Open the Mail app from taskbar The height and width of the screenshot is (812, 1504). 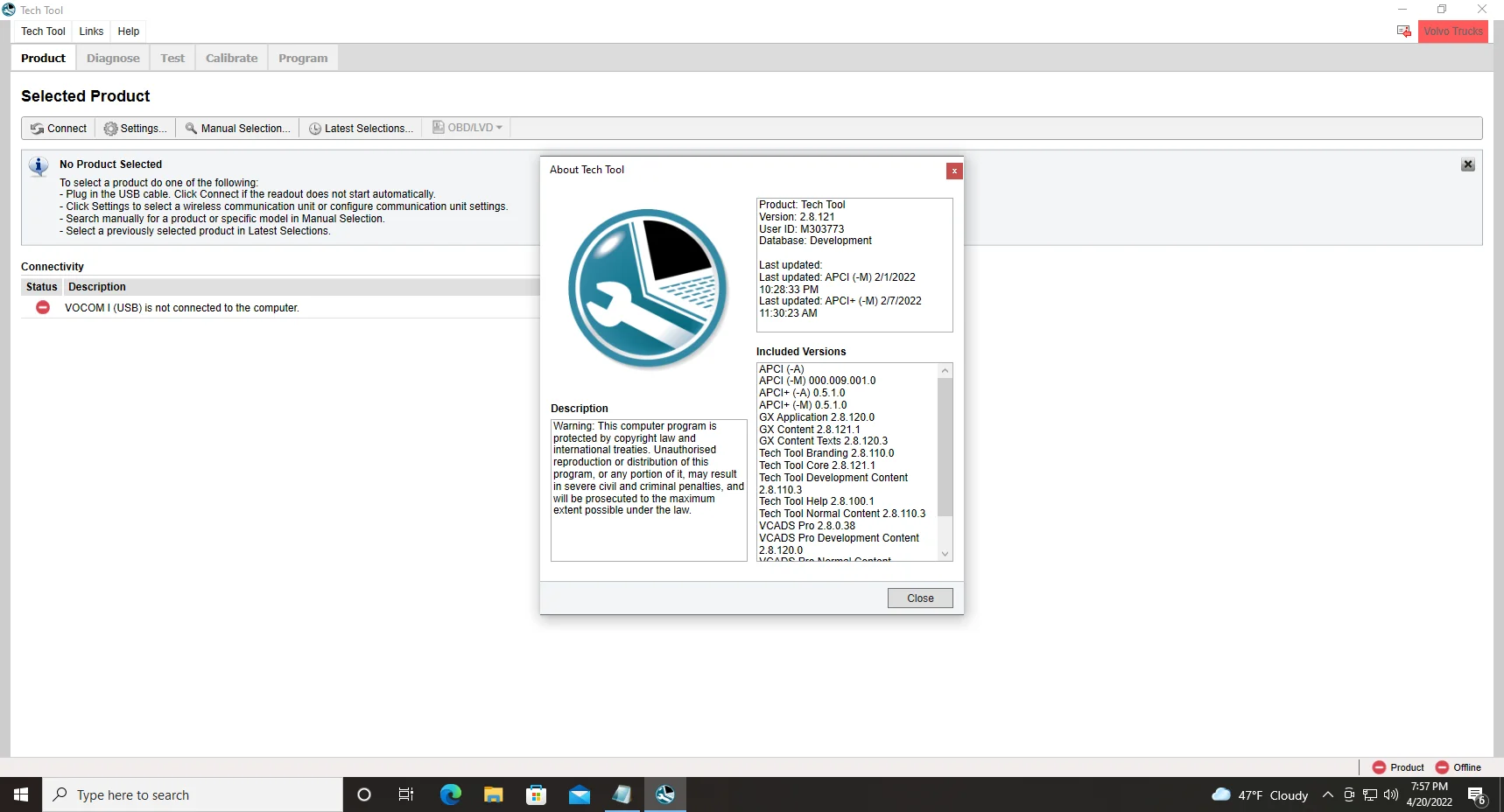point(579,794)
